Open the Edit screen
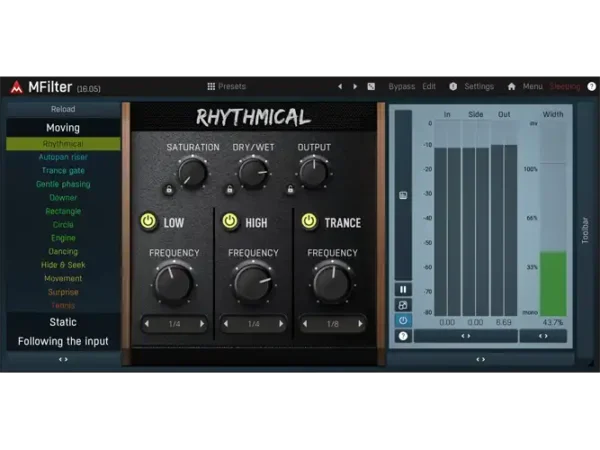600x450 pixels. tap(429, 86)
